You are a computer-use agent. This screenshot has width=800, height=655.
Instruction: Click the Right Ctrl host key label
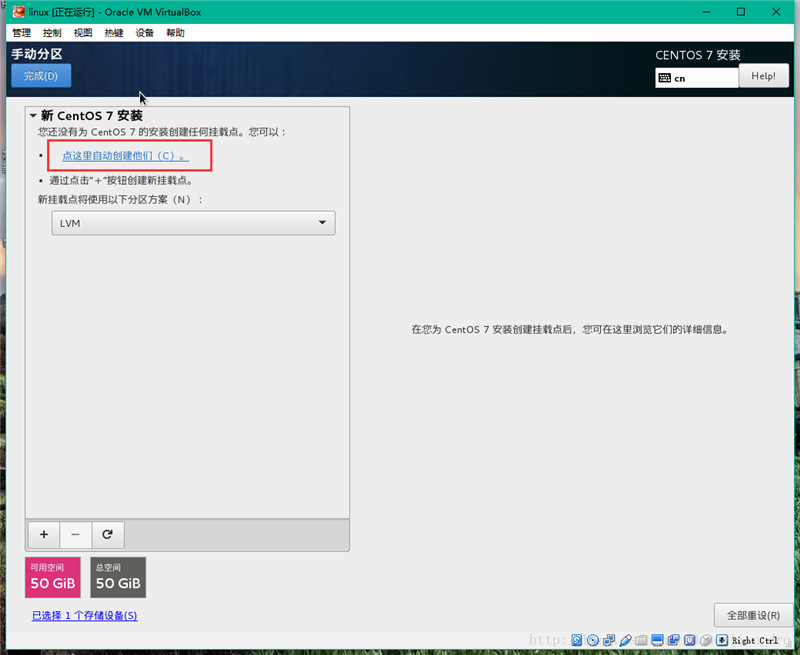[755, 640]
